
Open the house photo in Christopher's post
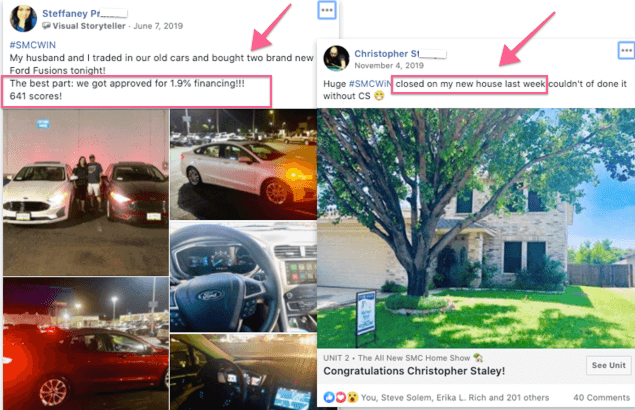(476, 228)
